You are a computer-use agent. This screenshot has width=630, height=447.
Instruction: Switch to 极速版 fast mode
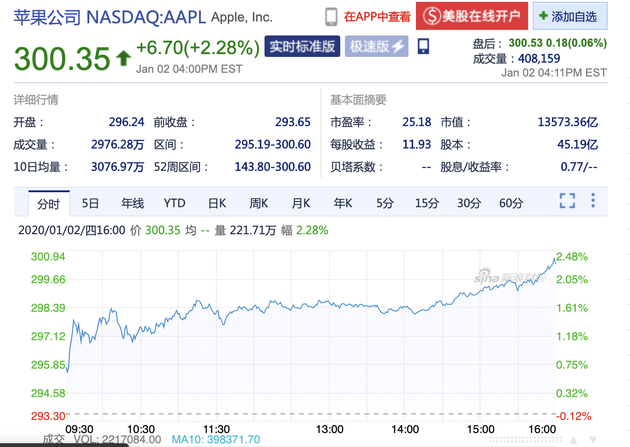pos(377,47)
